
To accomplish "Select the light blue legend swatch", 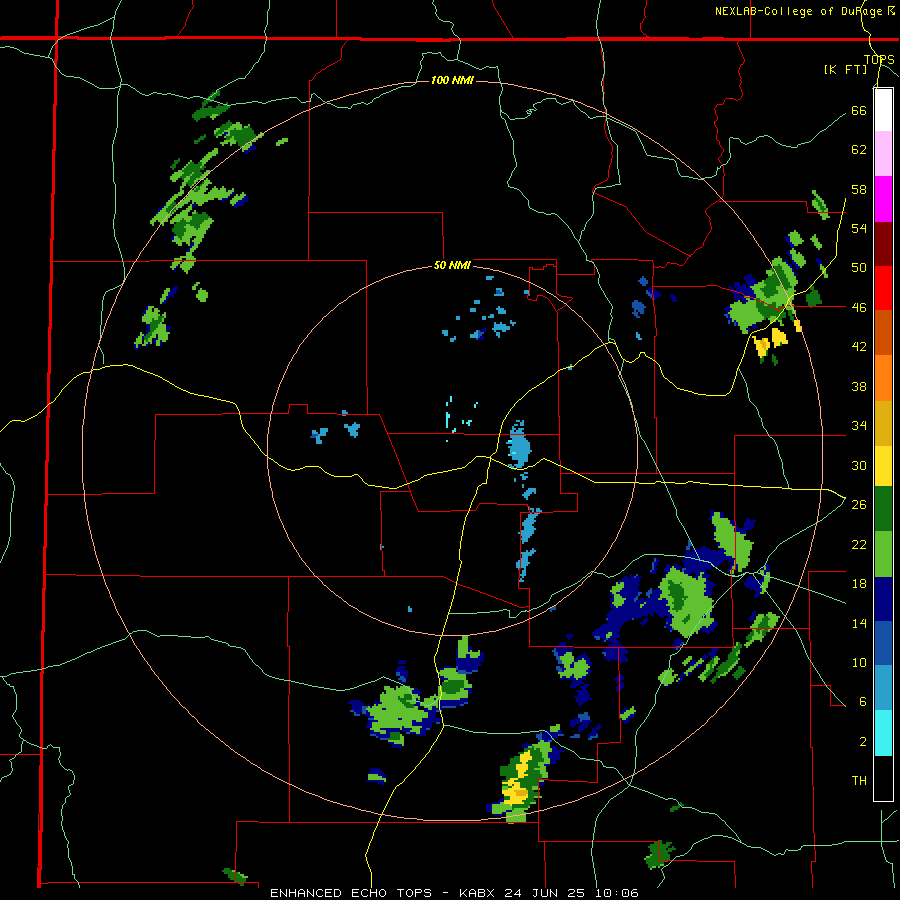I will [x=883, y=688].
